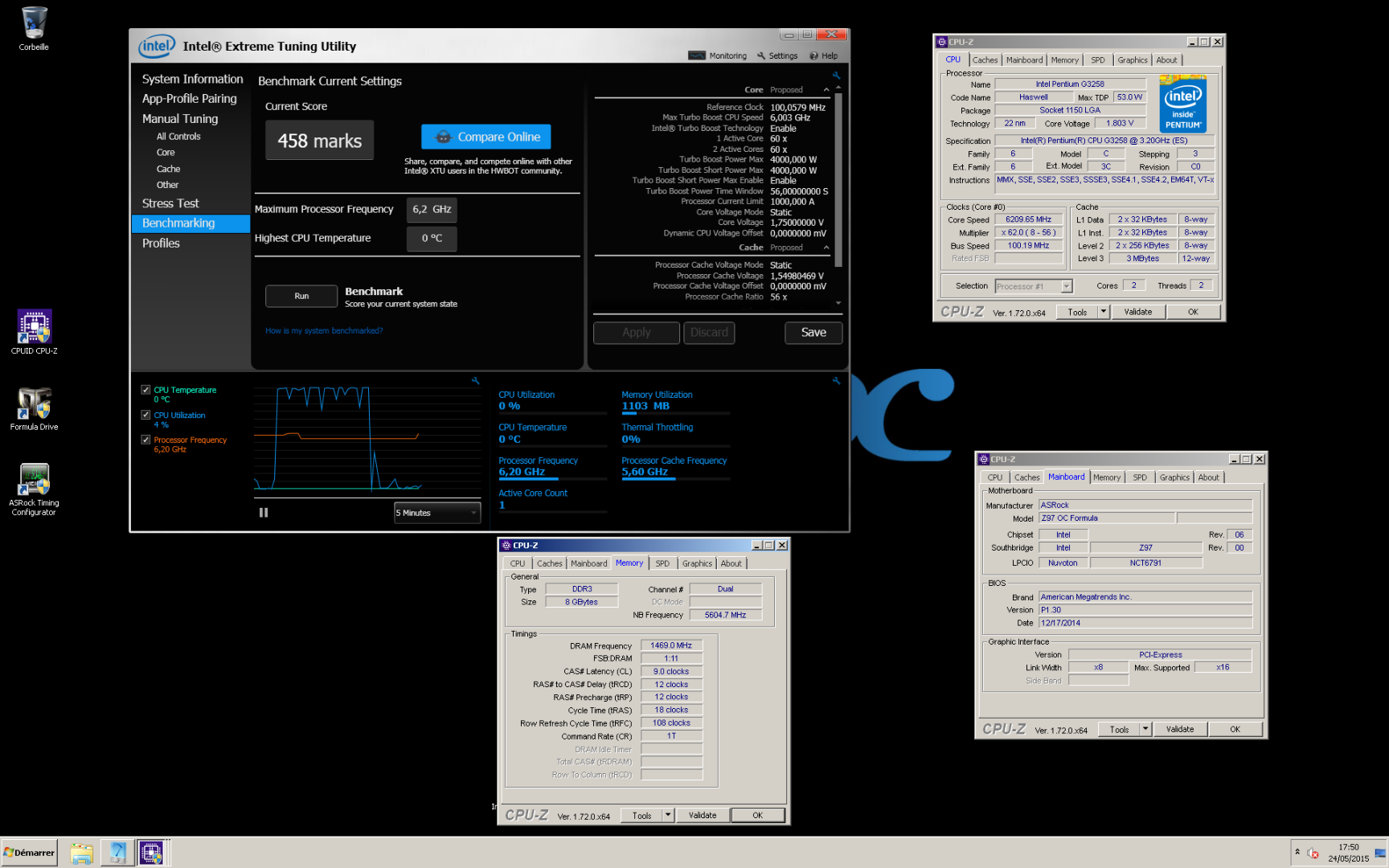Click the CPU-Z CPU window title icon
This screenshot has width=1389, height=868.
[x=941, y=42]
